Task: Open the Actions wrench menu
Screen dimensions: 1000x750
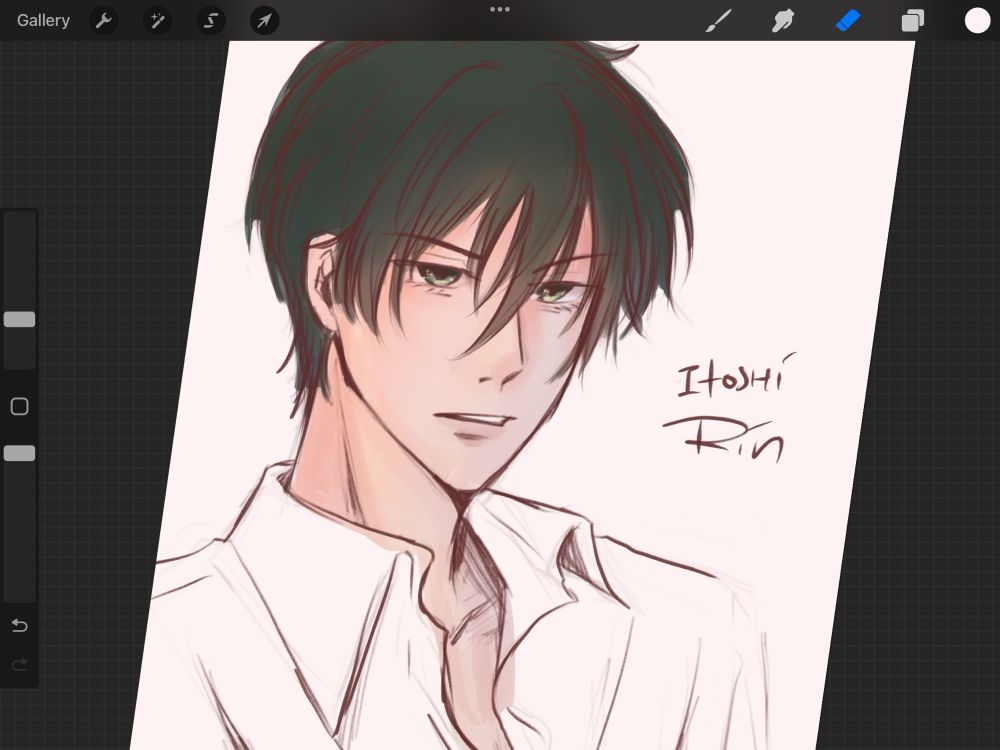Action: coord(103,21)
